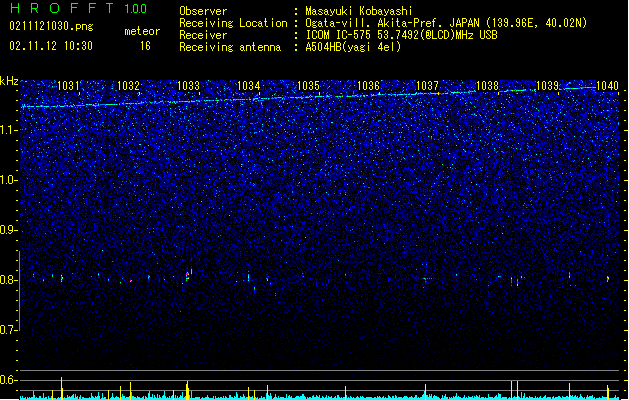629x400 pixels.
Task: Click time marker 1037
Action: [x=428, y=86]
